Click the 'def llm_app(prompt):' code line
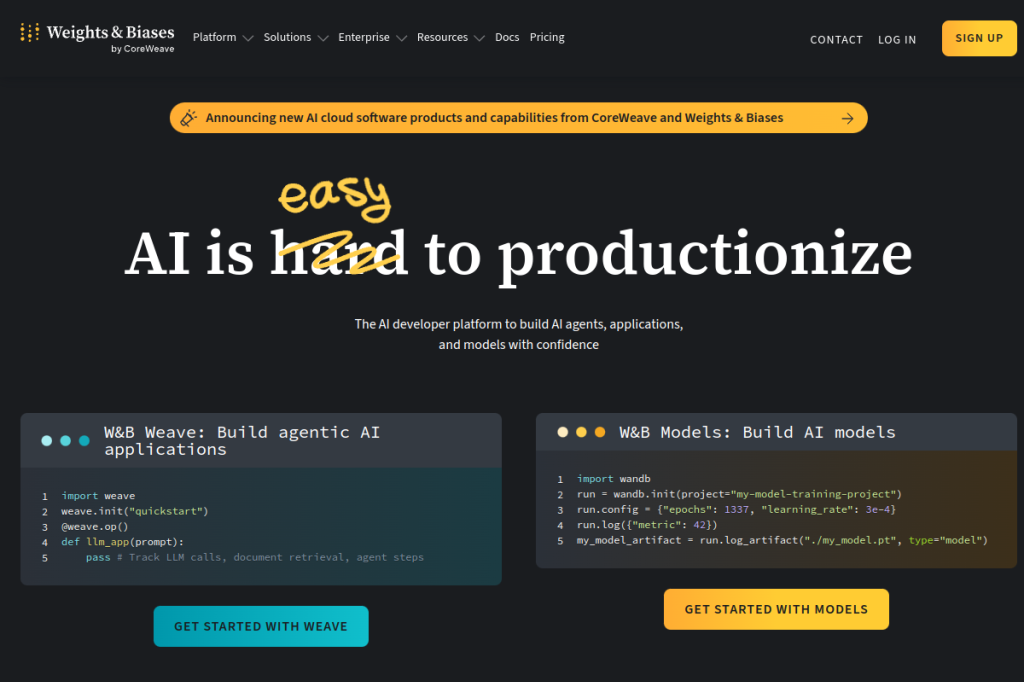This screenshot has width=1024, height=682. [122, 542]
